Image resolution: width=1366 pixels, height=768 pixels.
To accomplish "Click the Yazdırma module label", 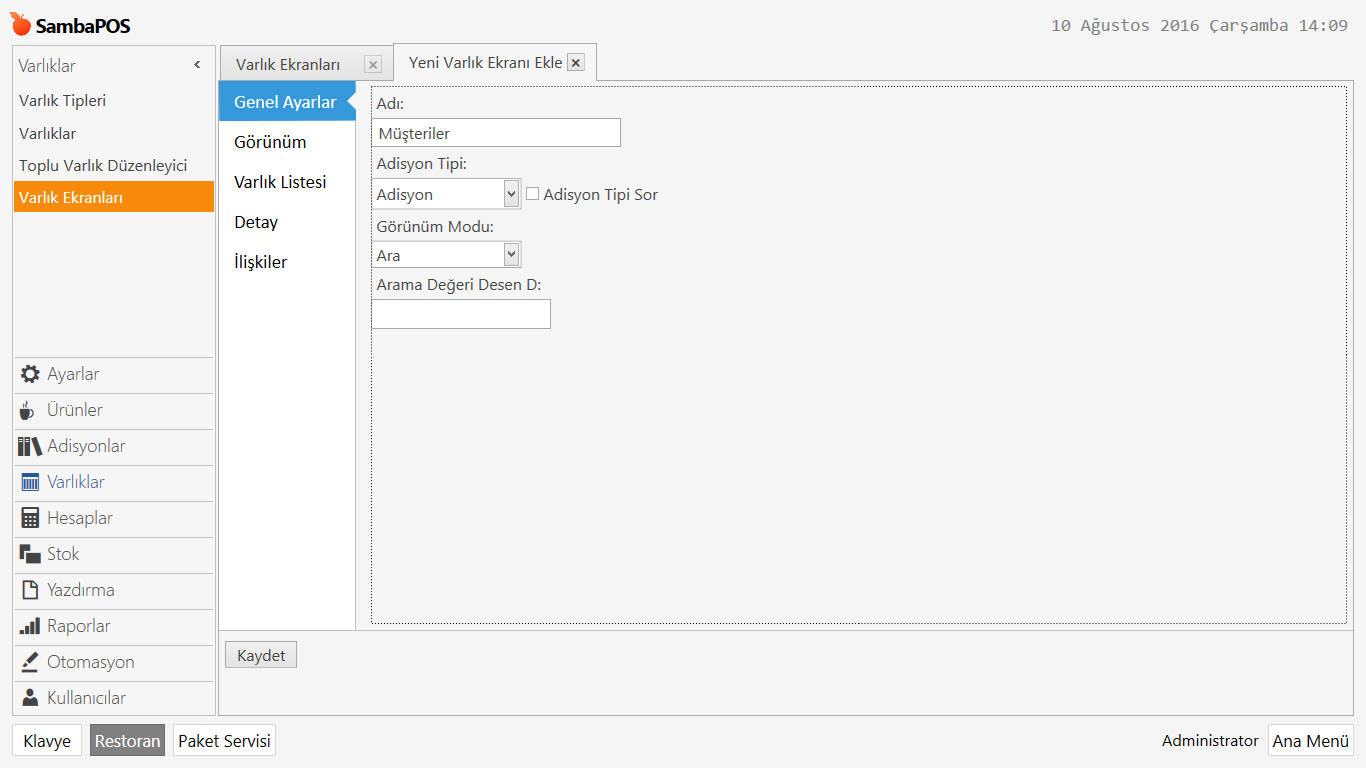I will (x=81, y=590).
